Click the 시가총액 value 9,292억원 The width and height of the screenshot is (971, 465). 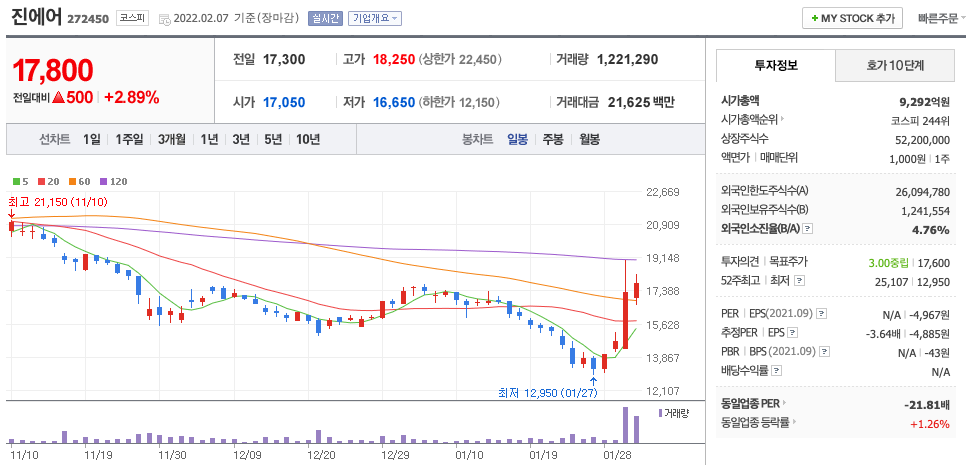pyautogui.click(x=925, y=102)
